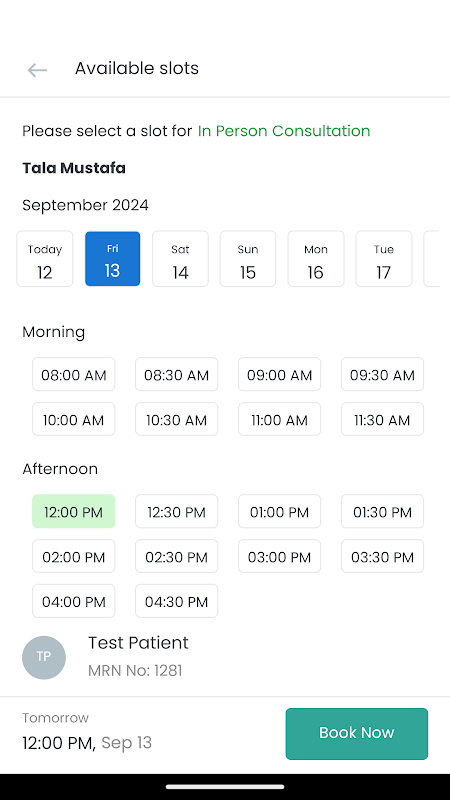Screen dimensions: 450x800
Task: Pick Mon 16 date
Action: coord(316,259)
